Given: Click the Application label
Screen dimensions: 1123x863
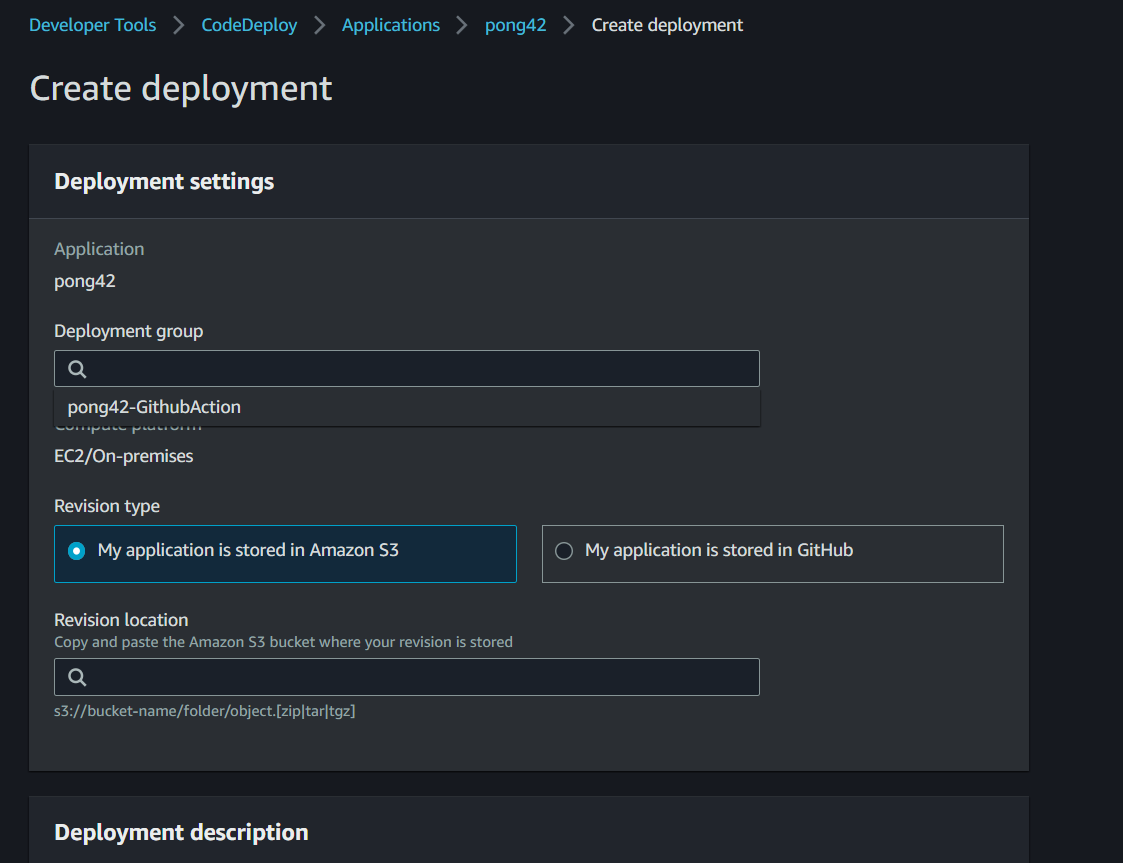Looking at the screenshot, I should coord(99,249).
